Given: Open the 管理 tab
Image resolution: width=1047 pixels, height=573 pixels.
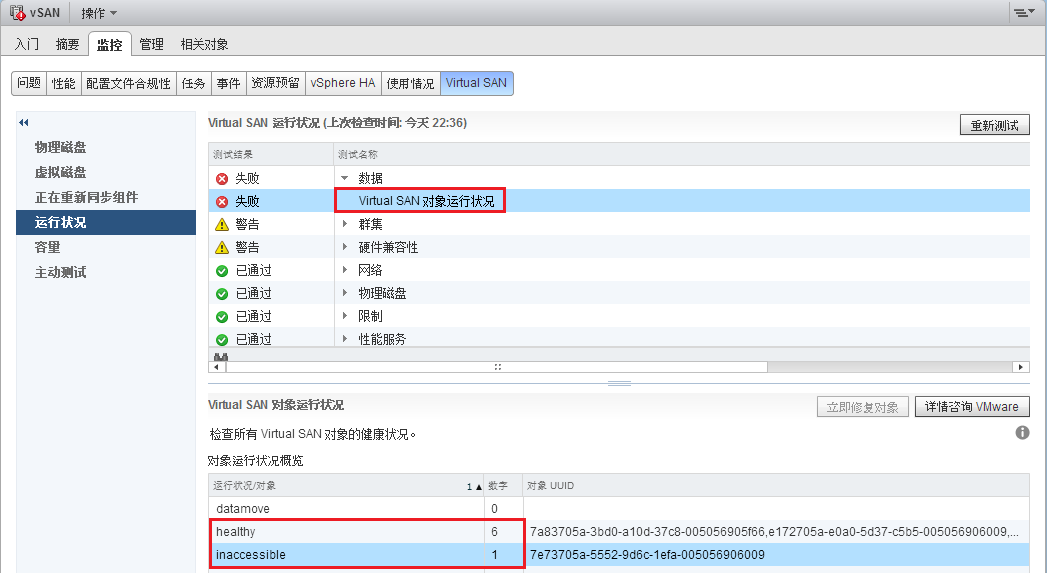Looking at the screenshot, I should pos(152,44).
